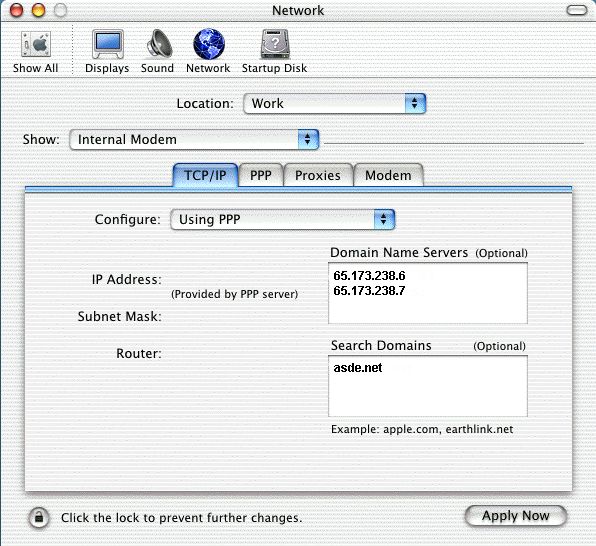Open the Displays preference pane icon

pyautogui.click(x=108, y=44)
